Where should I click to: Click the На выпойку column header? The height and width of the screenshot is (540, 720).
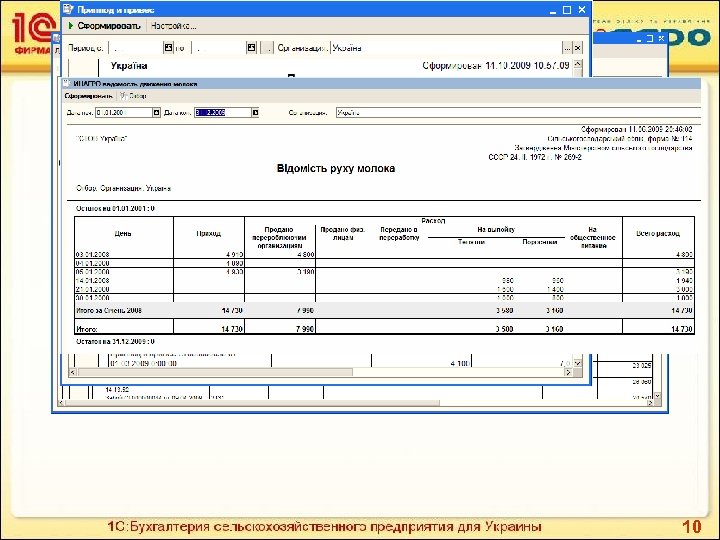(496, 229)
